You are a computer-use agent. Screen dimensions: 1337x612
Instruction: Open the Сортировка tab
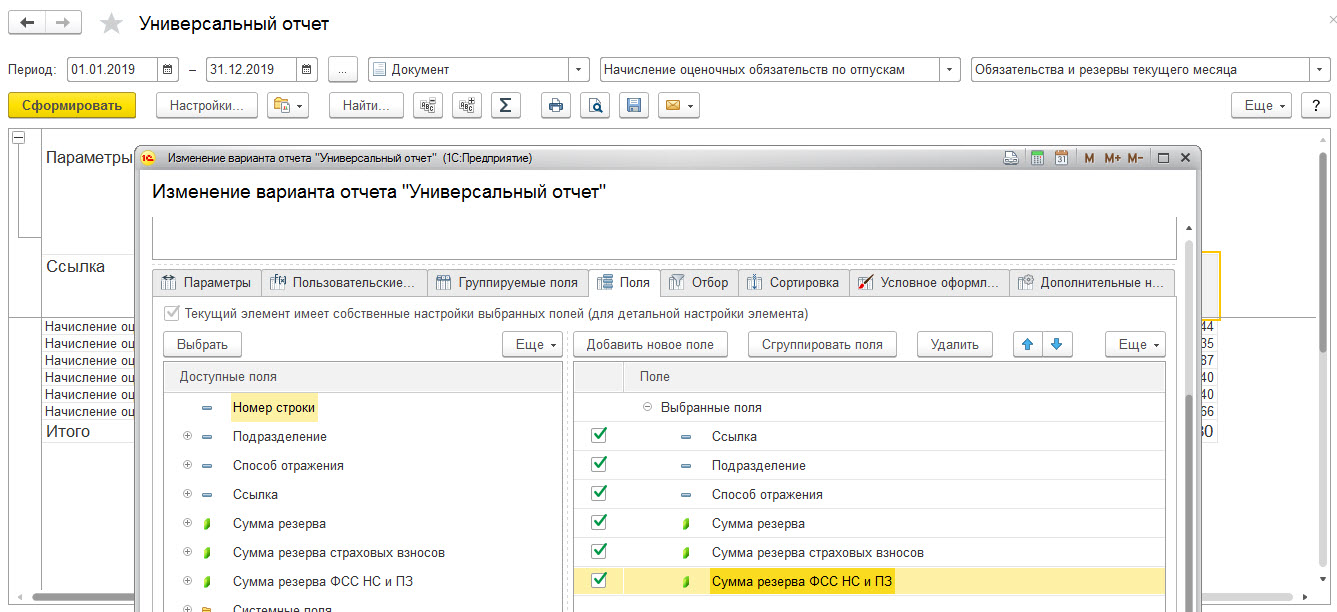tap(794, 283)
